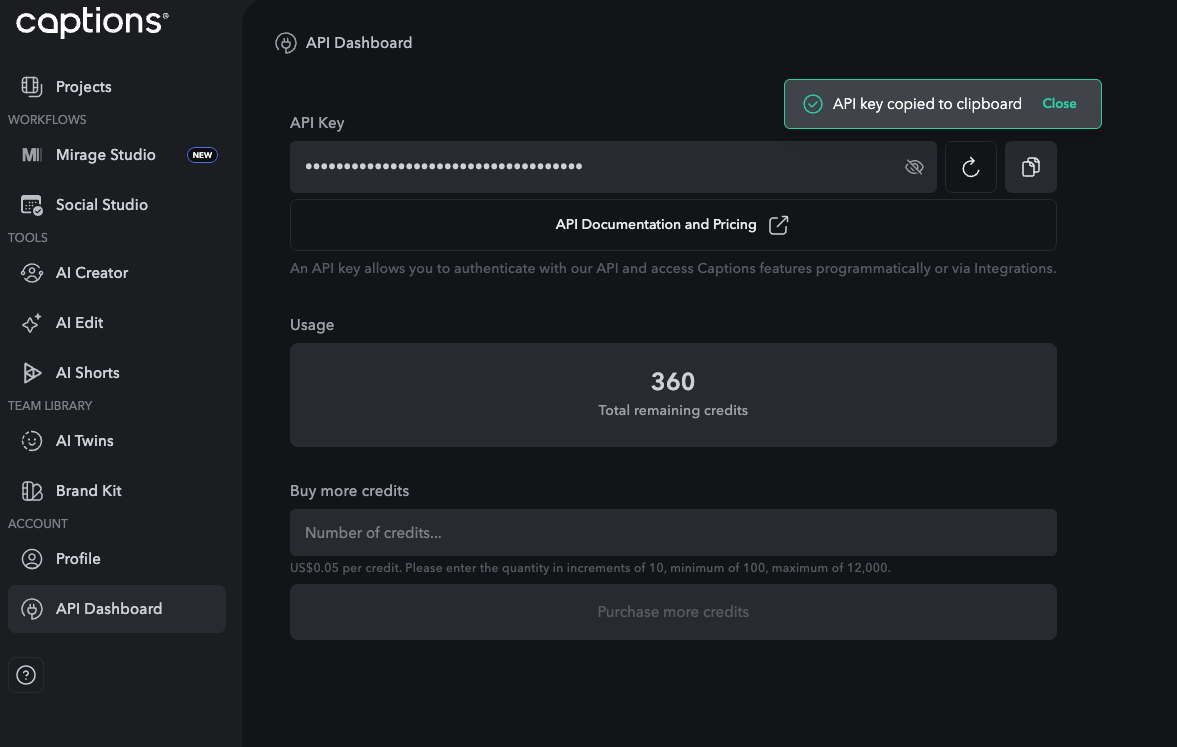Open the help question-mark button
Viewport: 1177px width, 747px height.
tap(26, 675)
